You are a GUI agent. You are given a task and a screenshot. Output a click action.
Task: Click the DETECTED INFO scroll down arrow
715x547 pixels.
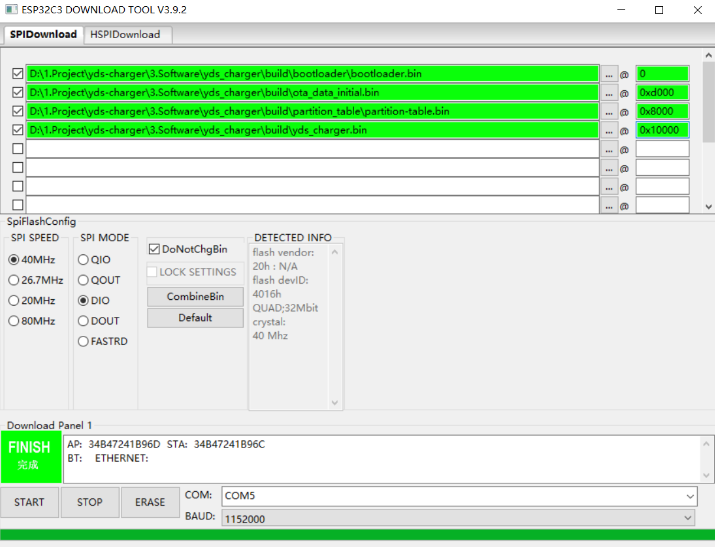pyautogui.click(x=335, y=403)
